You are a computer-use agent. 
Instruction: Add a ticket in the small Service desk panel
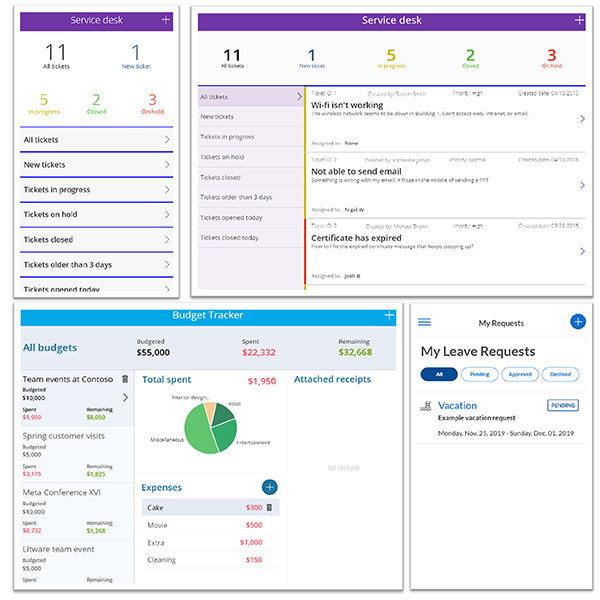165,20
